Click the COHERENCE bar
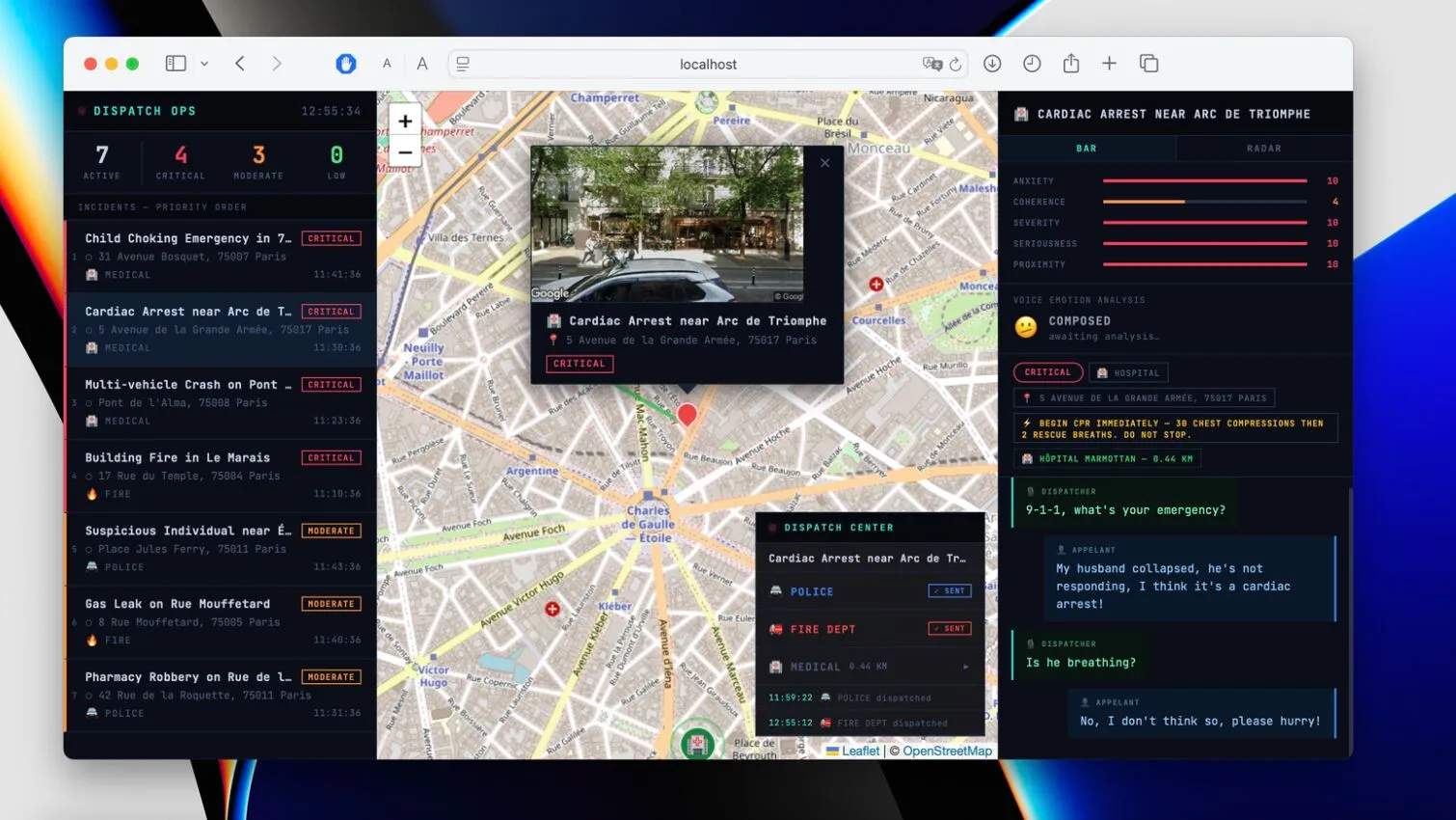The height and width of the screenshot is (820, 1456). (1205, 202)
